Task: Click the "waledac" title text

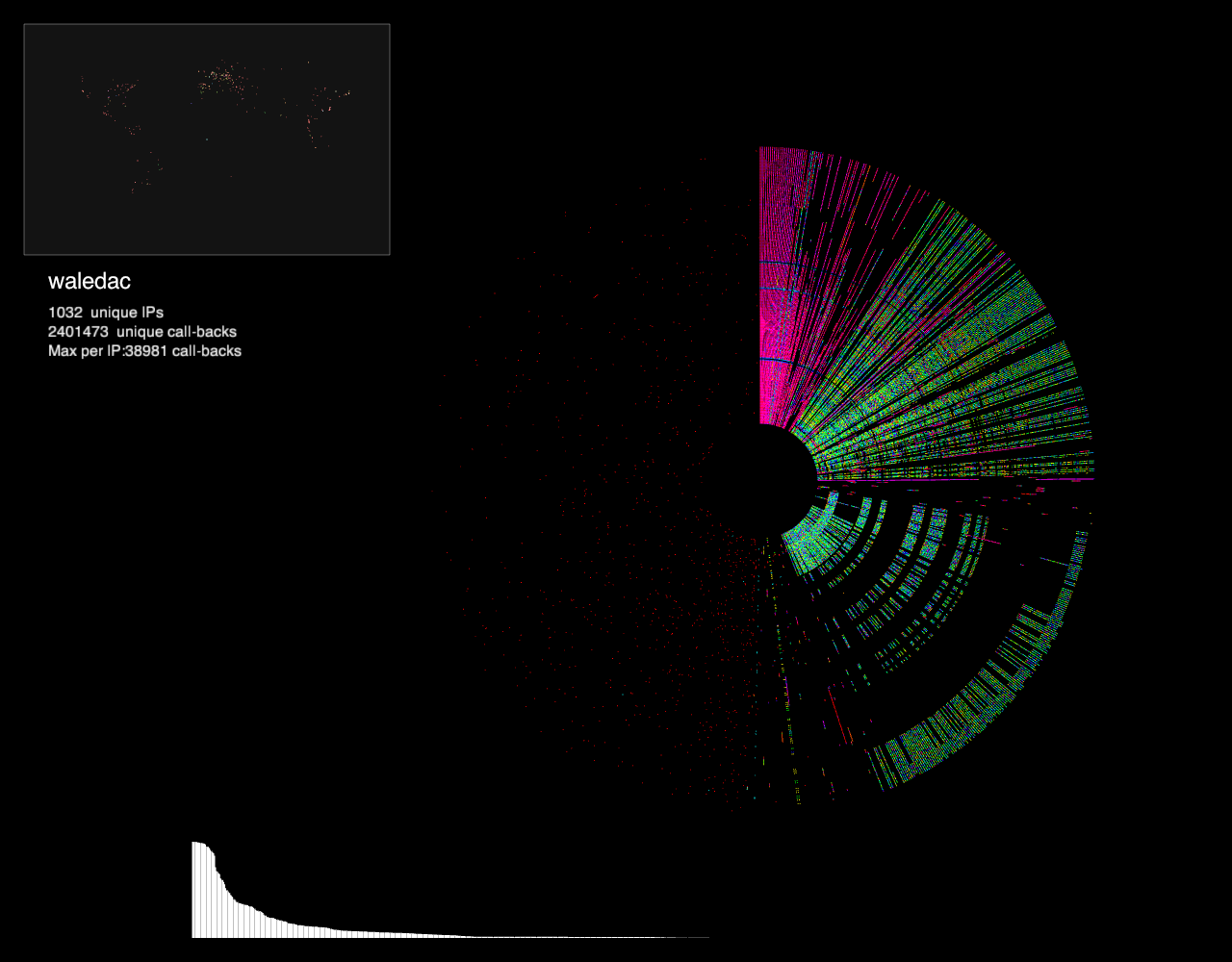Action: (x=90, y=282)
